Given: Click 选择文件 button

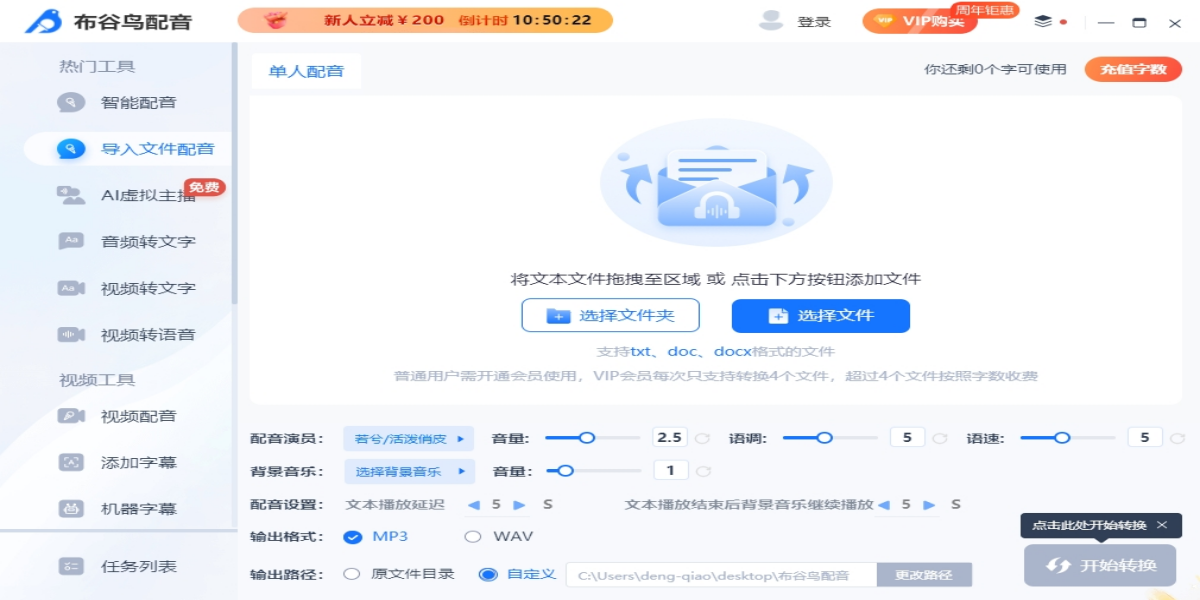Looking at the screenshot, I should (820, 316).
